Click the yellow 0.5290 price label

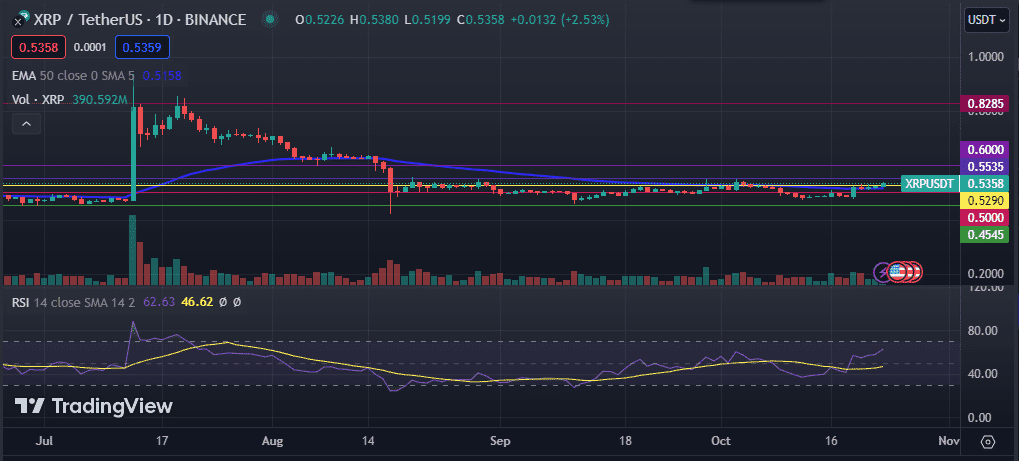tap(986, 201)
